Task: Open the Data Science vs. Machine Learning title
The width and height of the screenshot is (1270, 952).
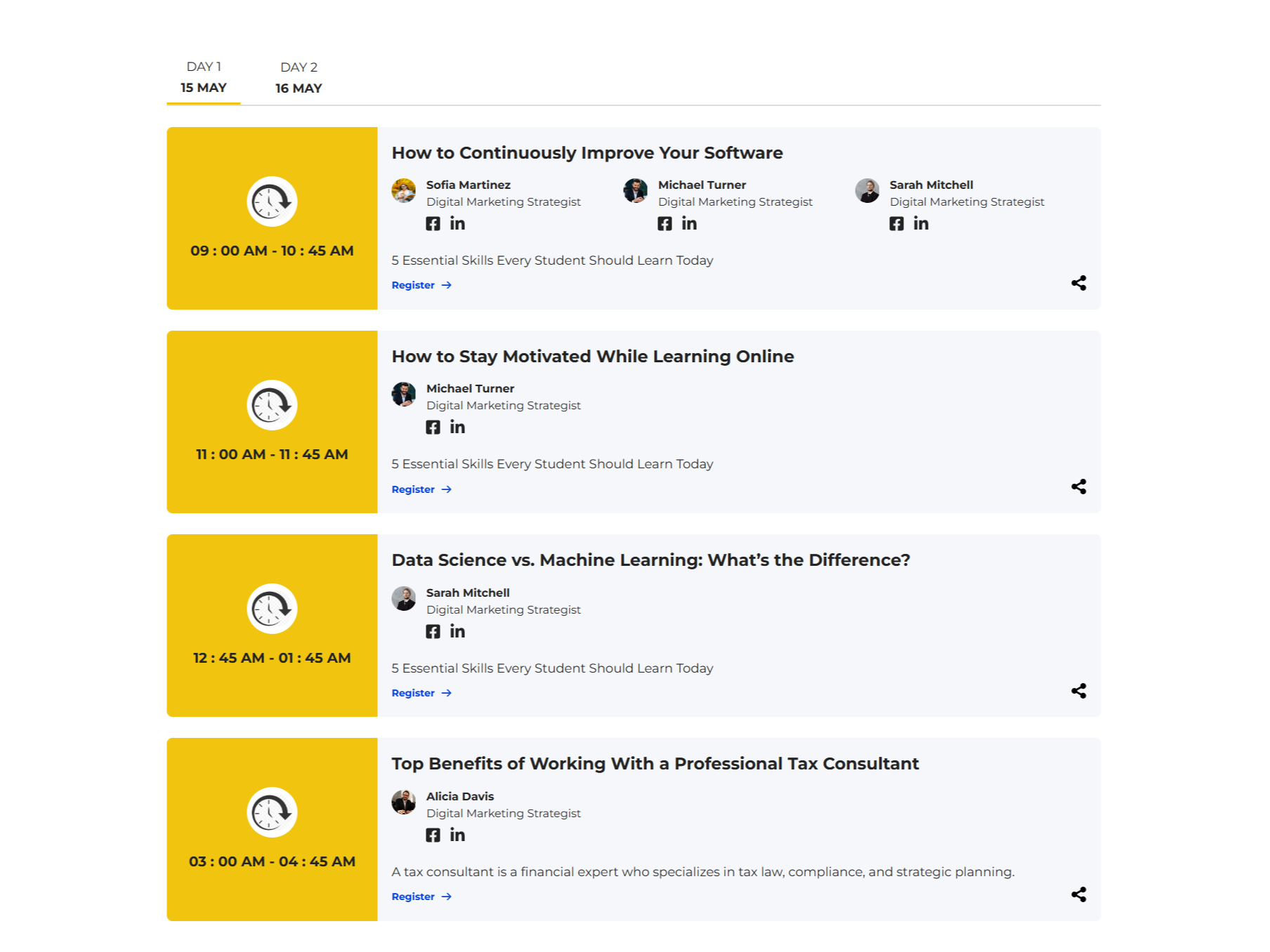Action: point(650,560)
